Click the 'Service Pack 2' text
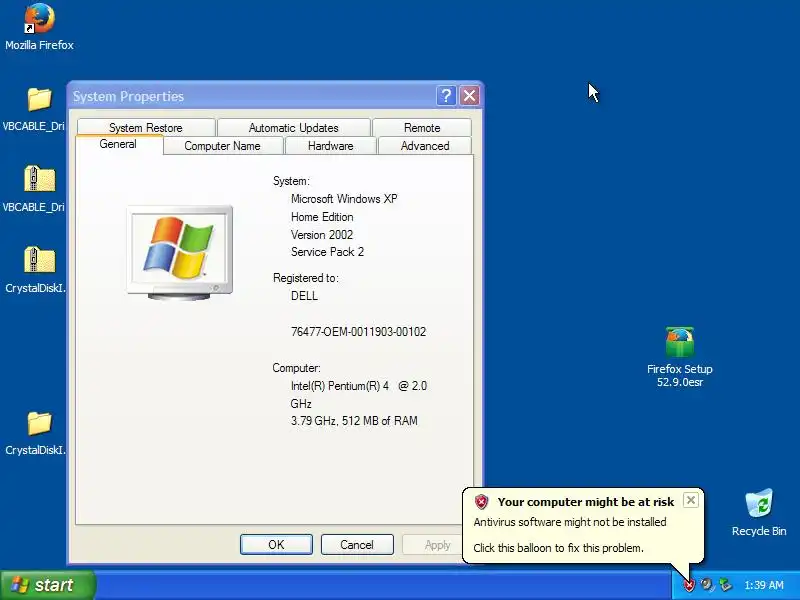 tap(327, 252)
